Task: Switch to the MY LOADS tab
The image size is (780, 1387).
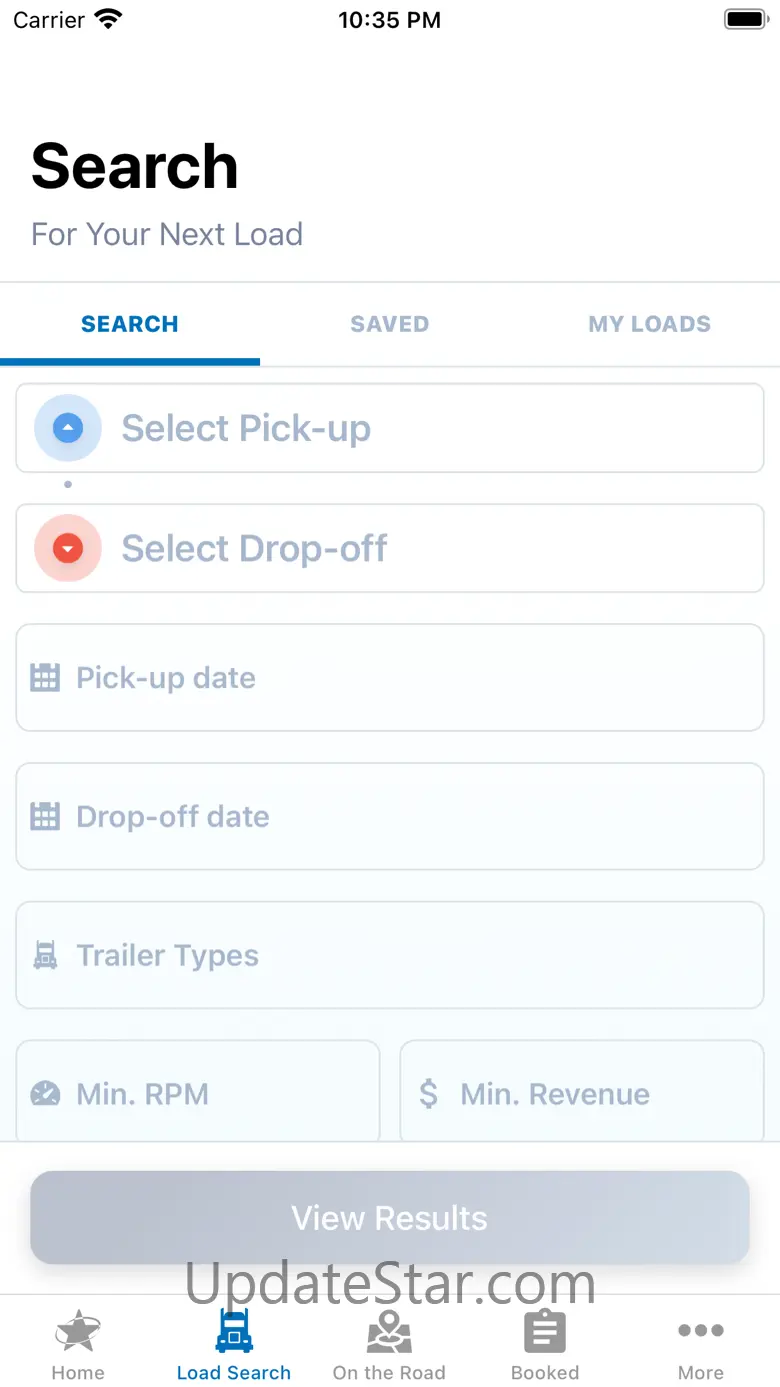Action: coord(650,324)
